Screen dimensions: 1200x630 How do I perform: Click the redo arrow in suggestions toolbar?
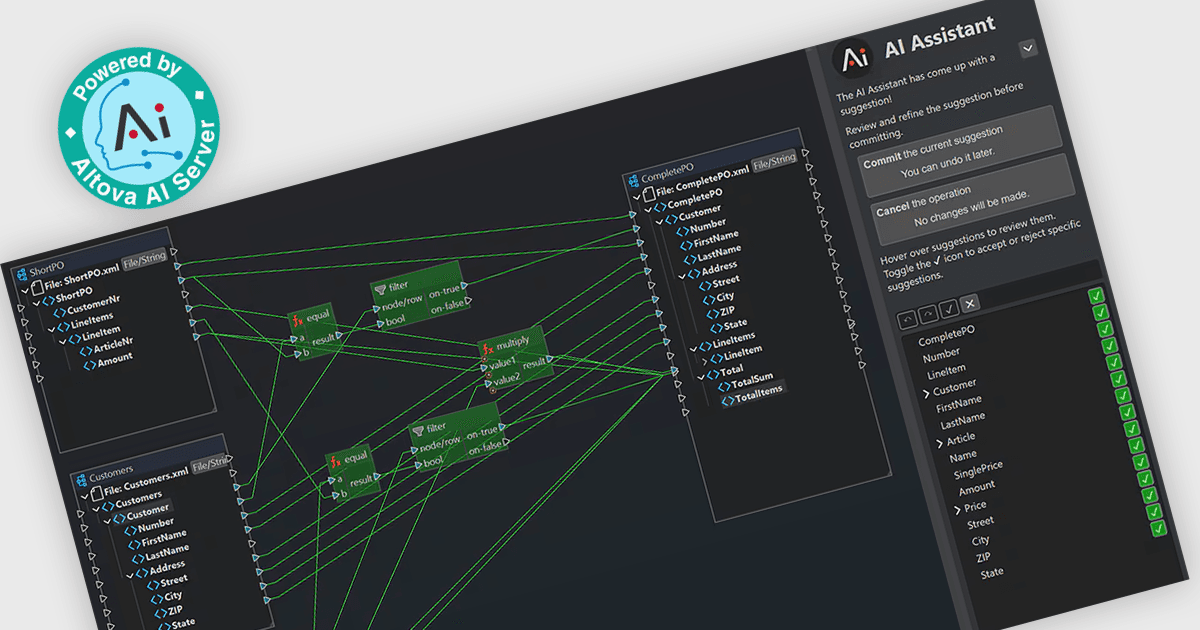pos(928,313)
